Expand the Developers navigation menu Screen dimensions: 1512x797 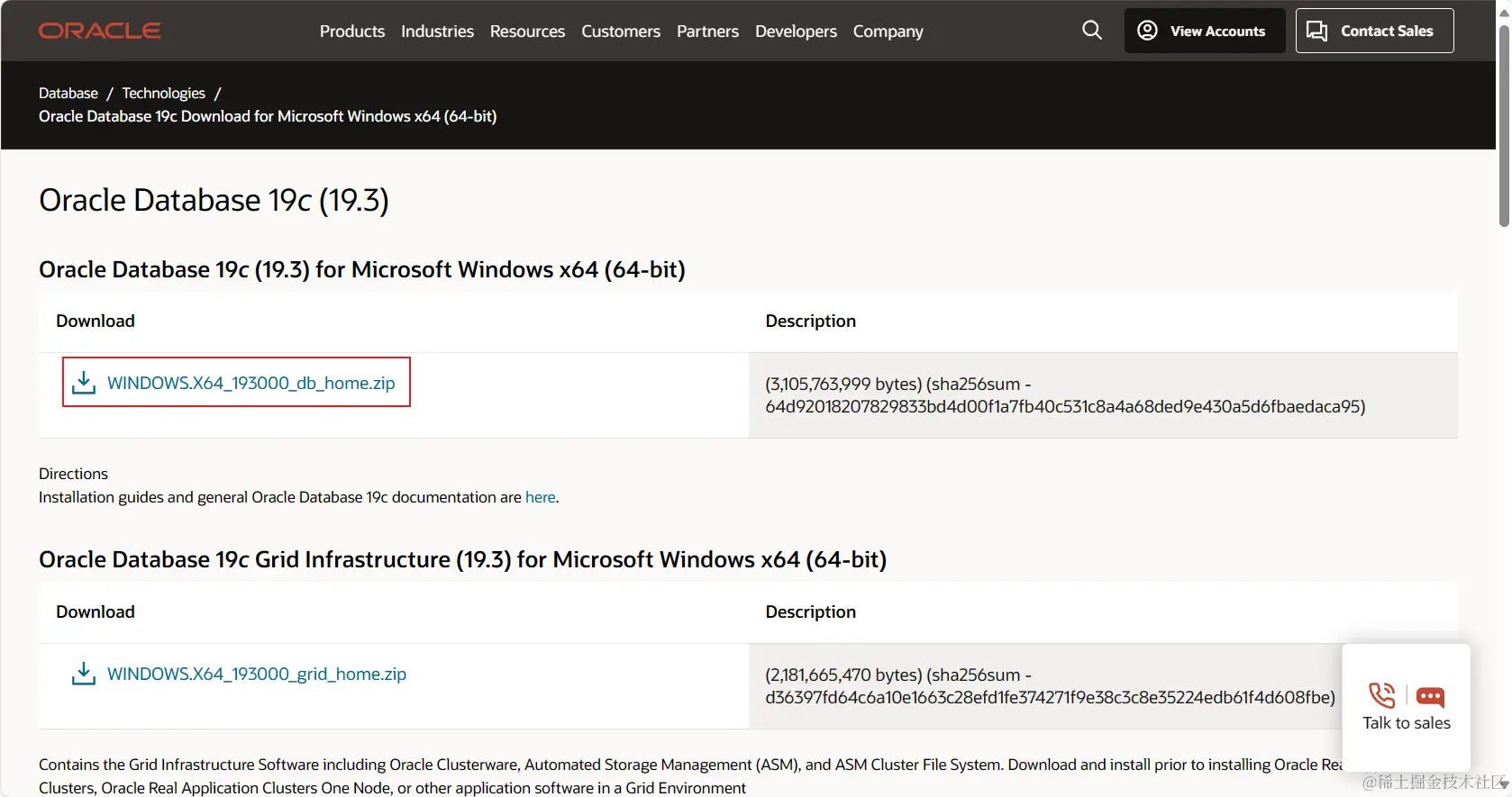click(796, 32)
